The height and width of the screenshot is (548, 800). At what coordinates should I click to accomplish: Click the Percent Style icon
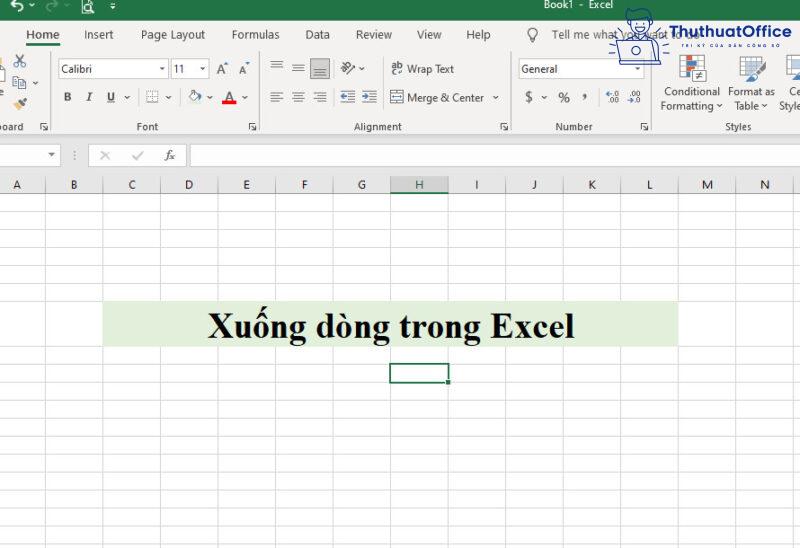click(564, 98)
